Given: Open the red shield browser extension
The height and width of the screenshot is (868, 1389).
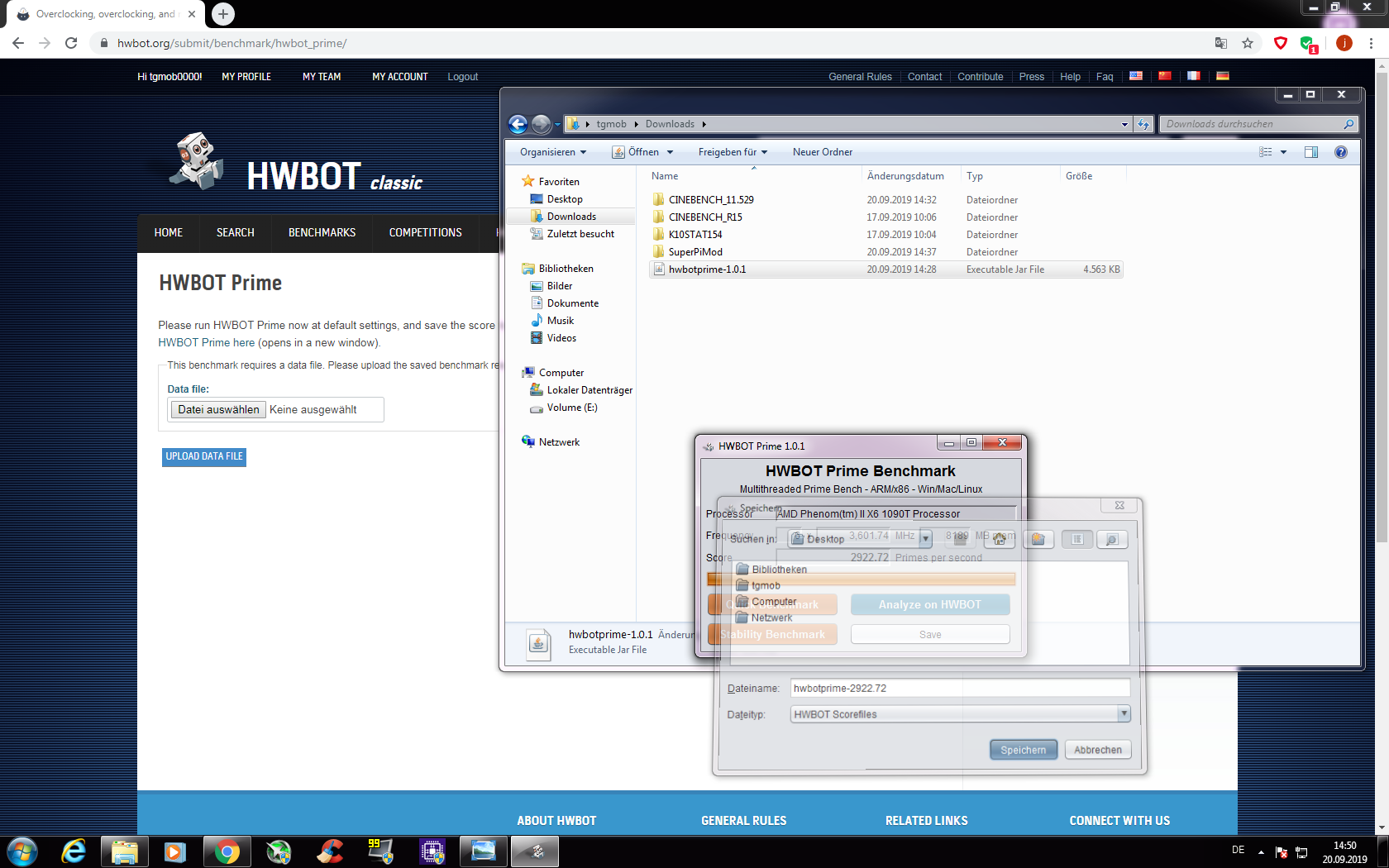Looking at the screenshot, I should tap(1281, 43).
